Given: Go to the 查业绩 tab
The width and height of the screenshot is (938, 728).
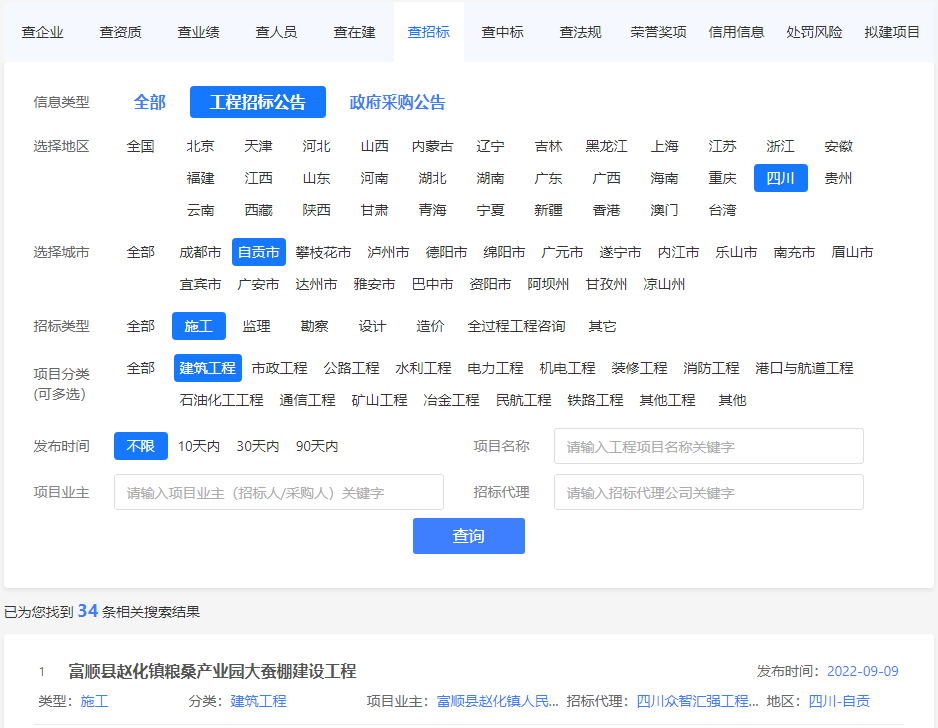Looking at the screenshot, I should [x=199, y=32].
